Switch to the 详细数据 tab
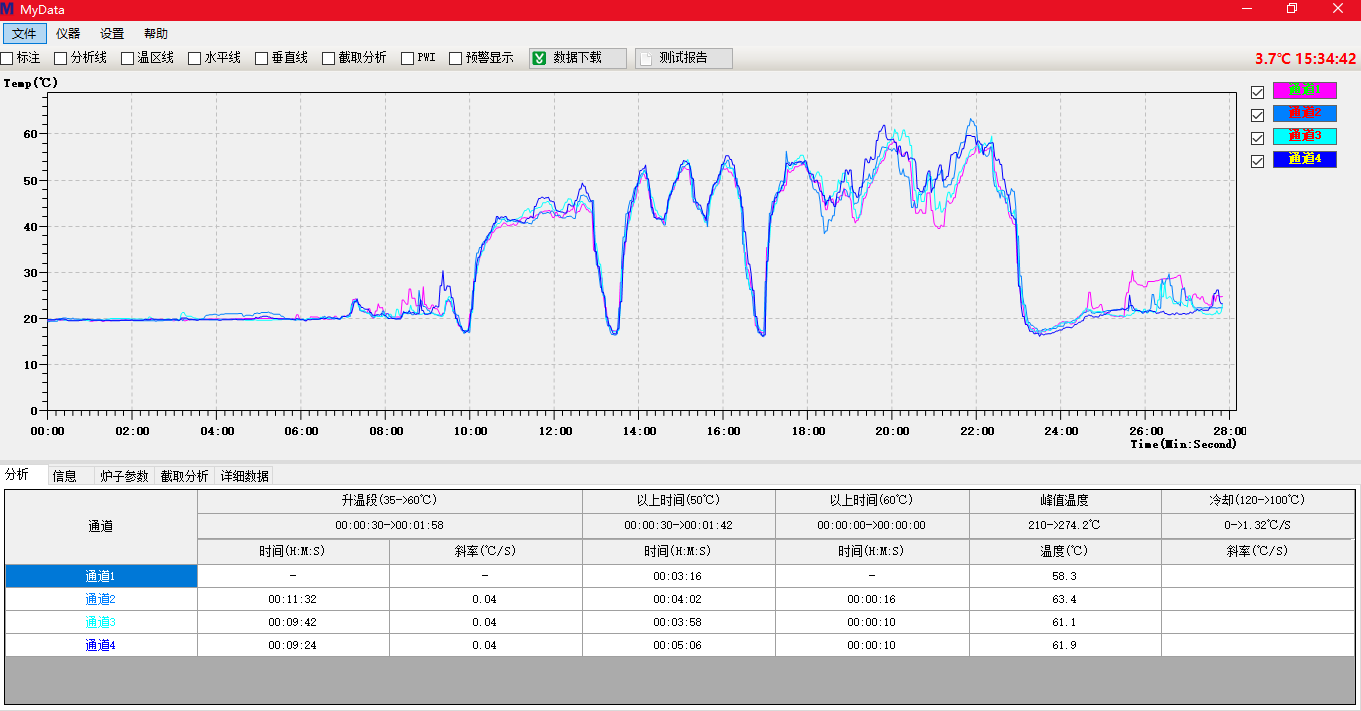Screen dimensions: 1361x711 pos(245,476)
